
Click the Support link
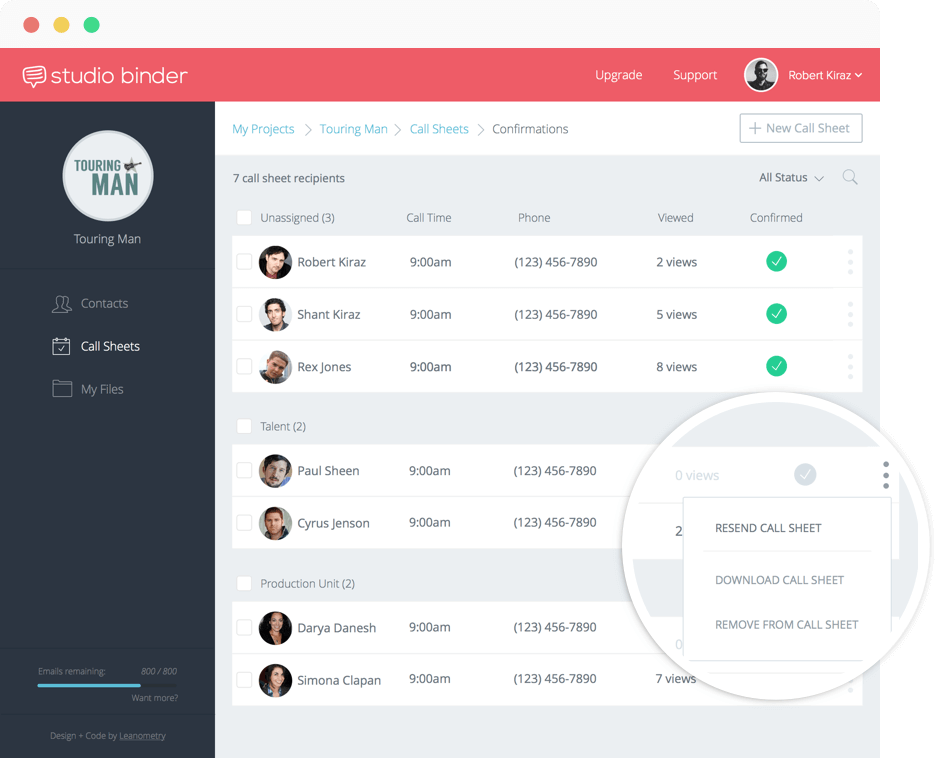point(695,75)
